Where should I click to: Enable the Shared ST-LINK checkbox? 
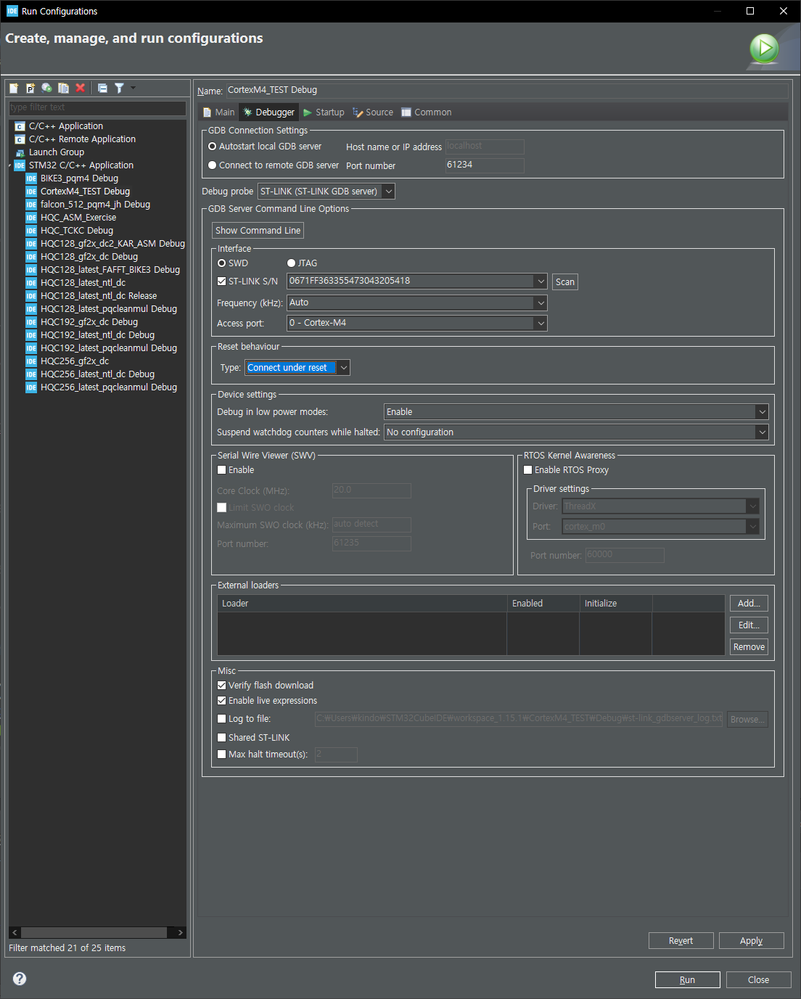pyautogui.click(x=222, y=738)
